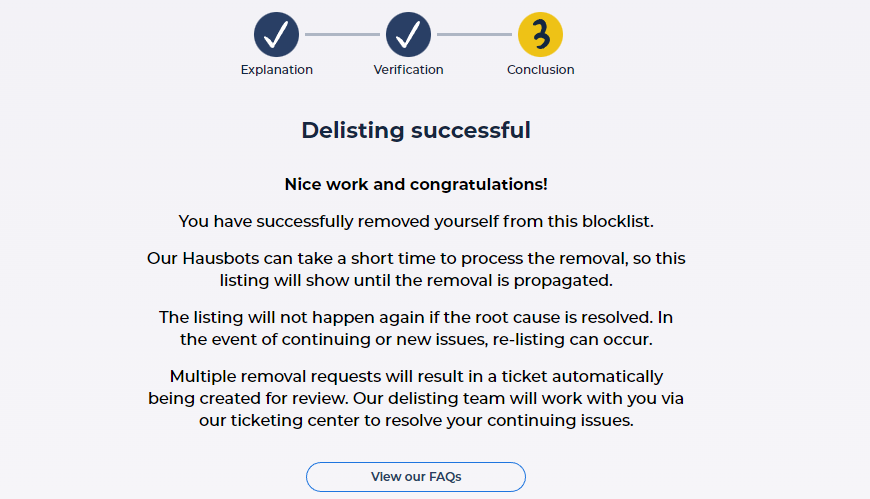Click the Verification step checkmark circle
This screenshot has height=499, width=870.
point(408,34)
